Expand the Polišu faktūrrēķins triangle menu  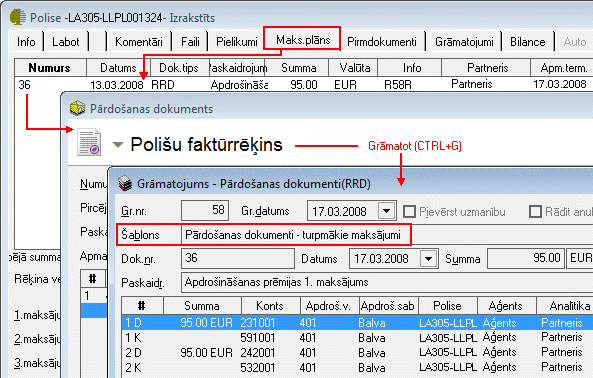pos(118,145)
